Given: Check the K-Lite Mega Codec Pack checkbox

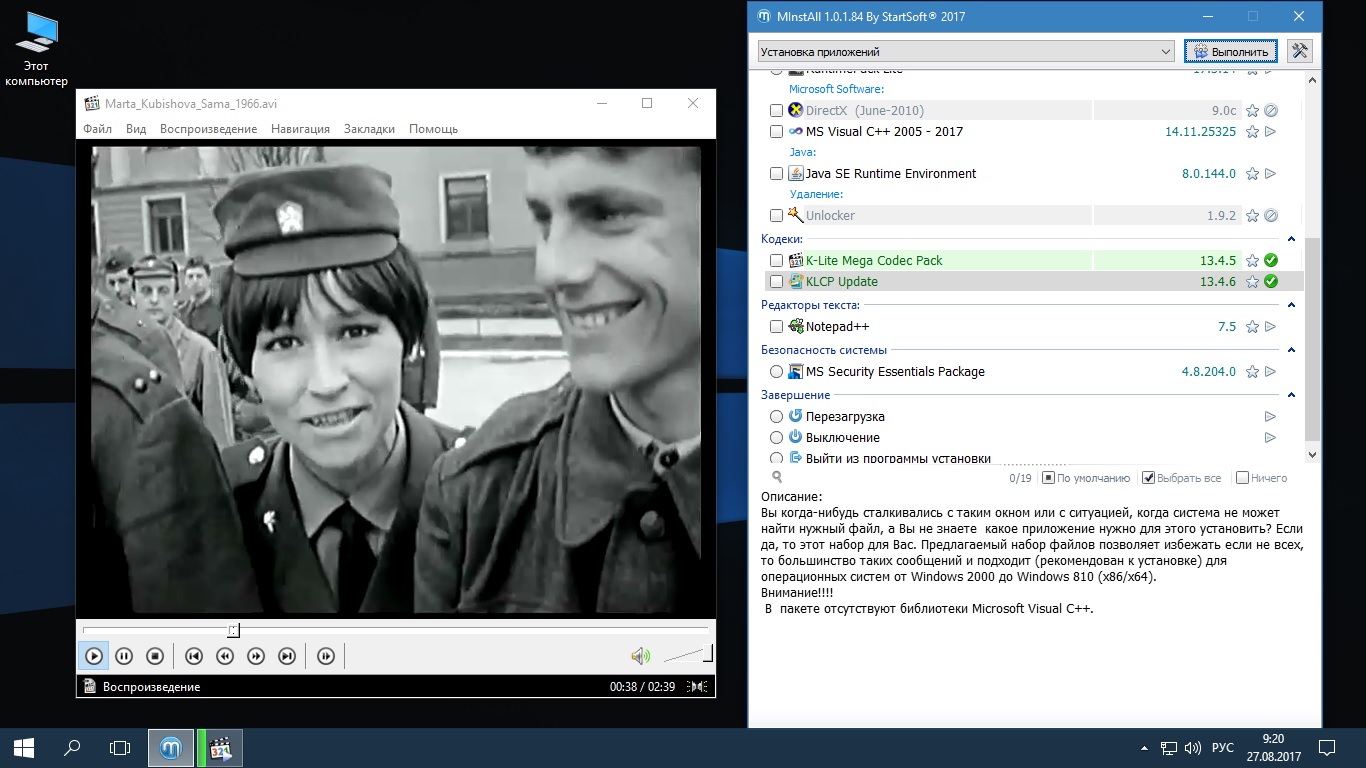Looking at the screenshot, I should [x=777, y=261].
